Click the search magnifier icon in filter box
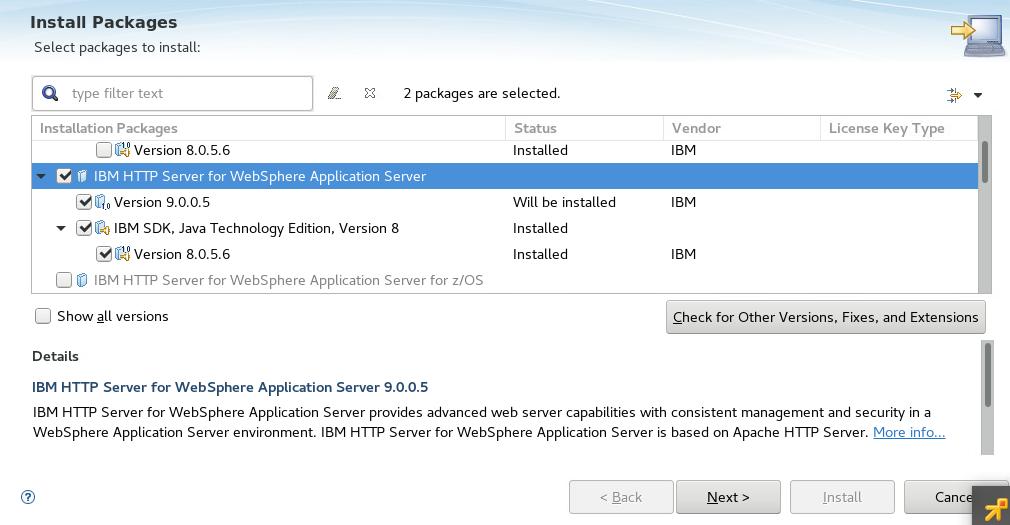Screen dimensions: 1010x525 click(x=50, y=93)
